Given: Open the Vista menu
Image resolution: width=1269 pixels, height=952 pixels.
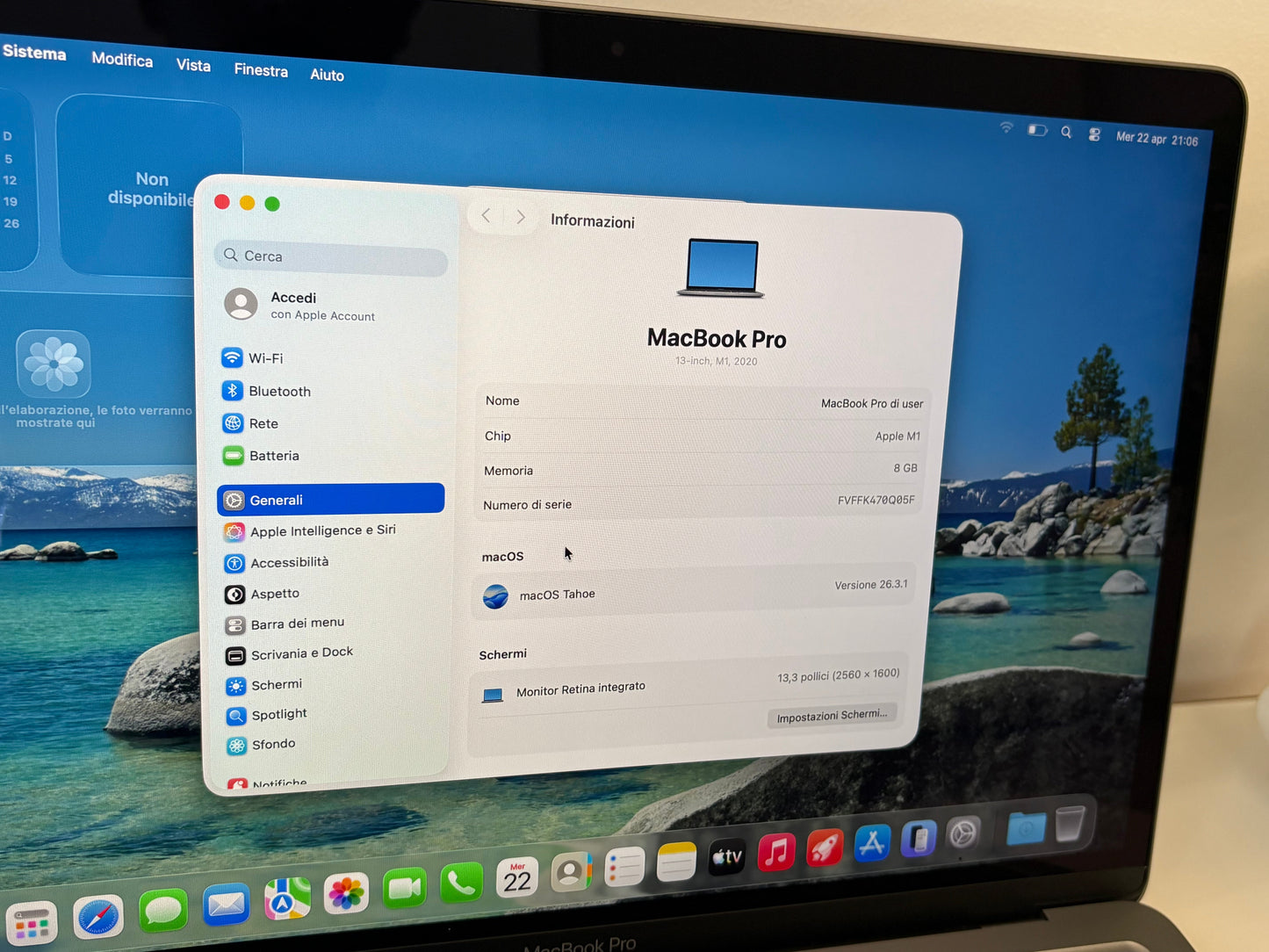Looking at the screenshot, I should 193,66.
